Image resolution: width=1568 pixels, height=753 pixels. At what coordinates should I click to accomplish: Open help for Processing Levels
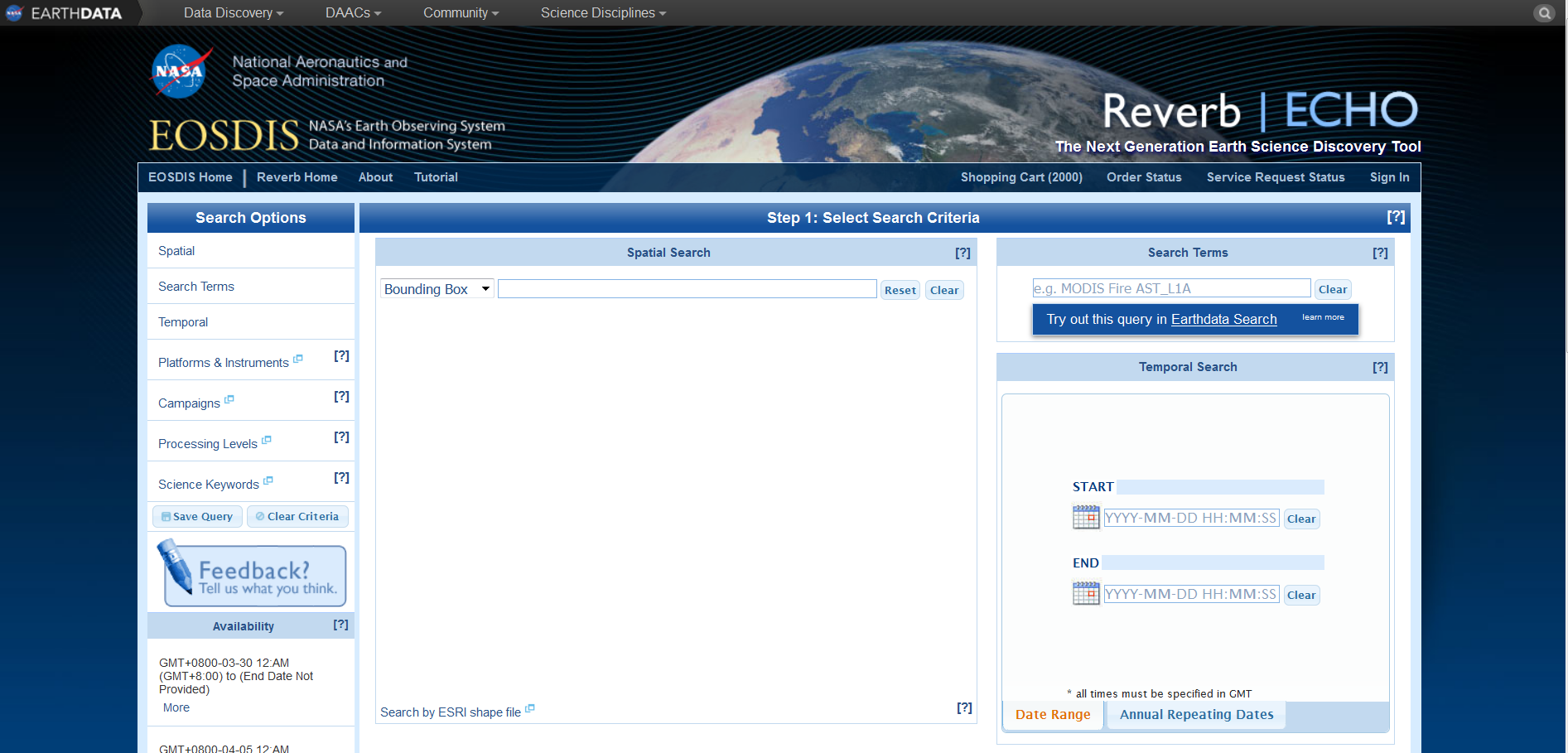(x=341, y=437)
